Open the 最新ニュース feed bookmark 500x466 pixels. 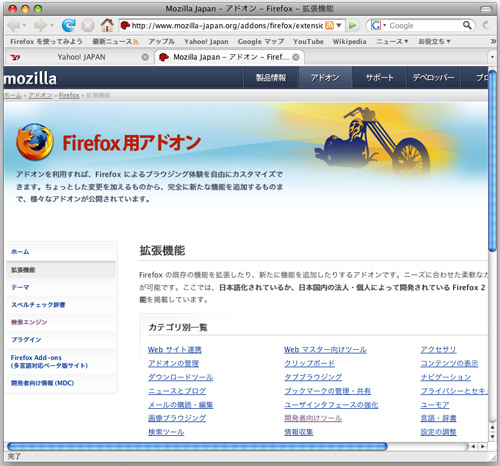(115, 41)
